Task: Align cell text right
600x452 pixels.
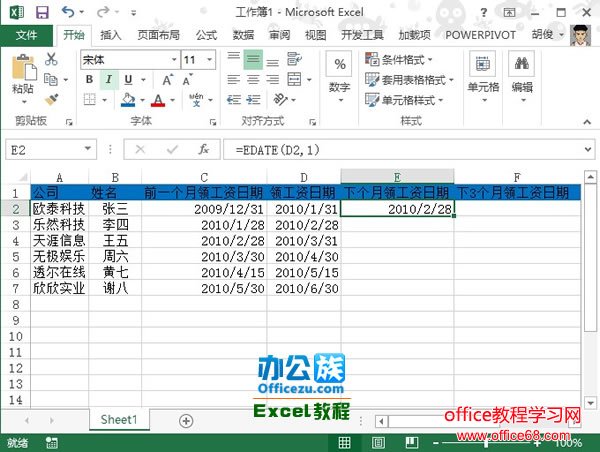Action: click(272, 80)
